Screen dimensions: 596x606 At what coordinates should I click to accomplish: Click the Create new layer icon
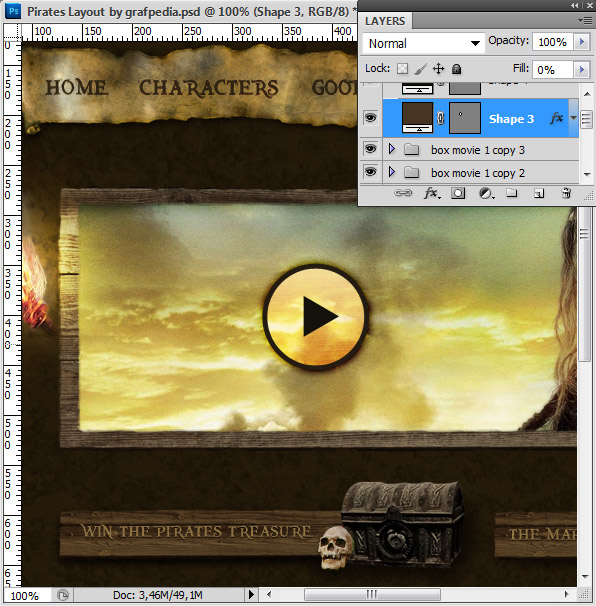(x=539, y=193)
